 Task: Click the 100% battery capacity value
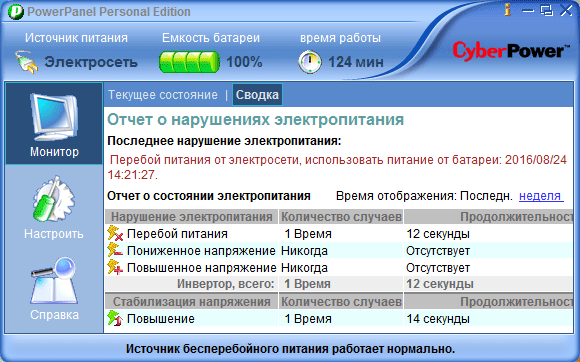coord(244,62)
